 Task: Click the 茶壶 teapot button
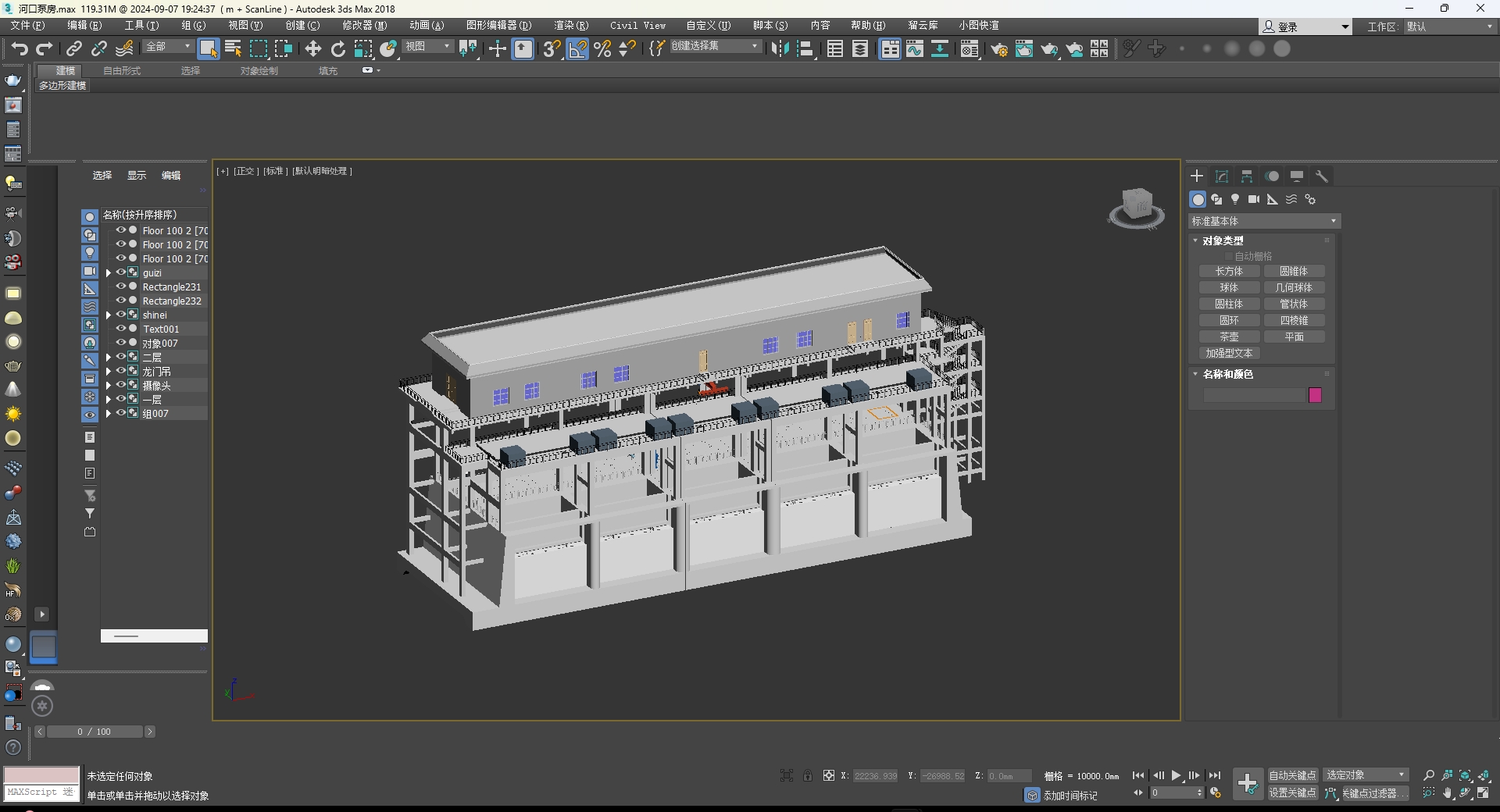click(1229, 337)
